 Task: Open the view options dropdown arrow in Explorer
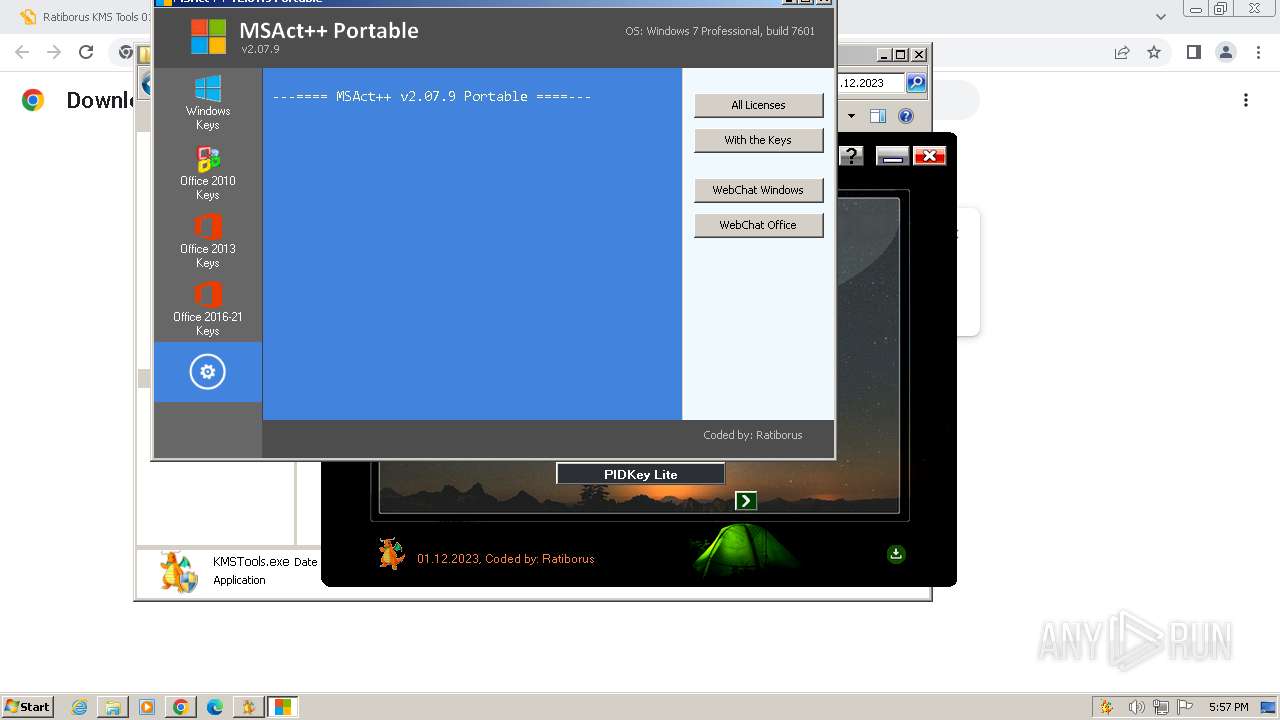[852, 116]
